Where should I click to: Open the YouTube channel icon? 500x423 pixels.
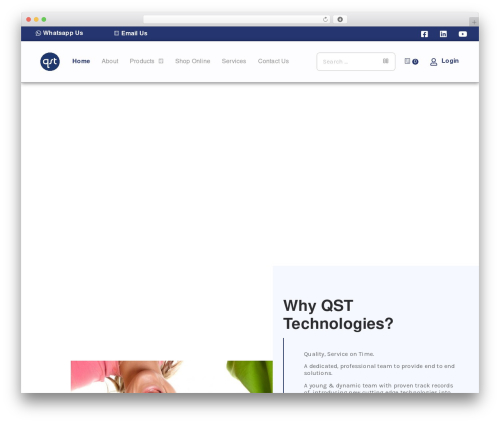[x=463, y=34]
